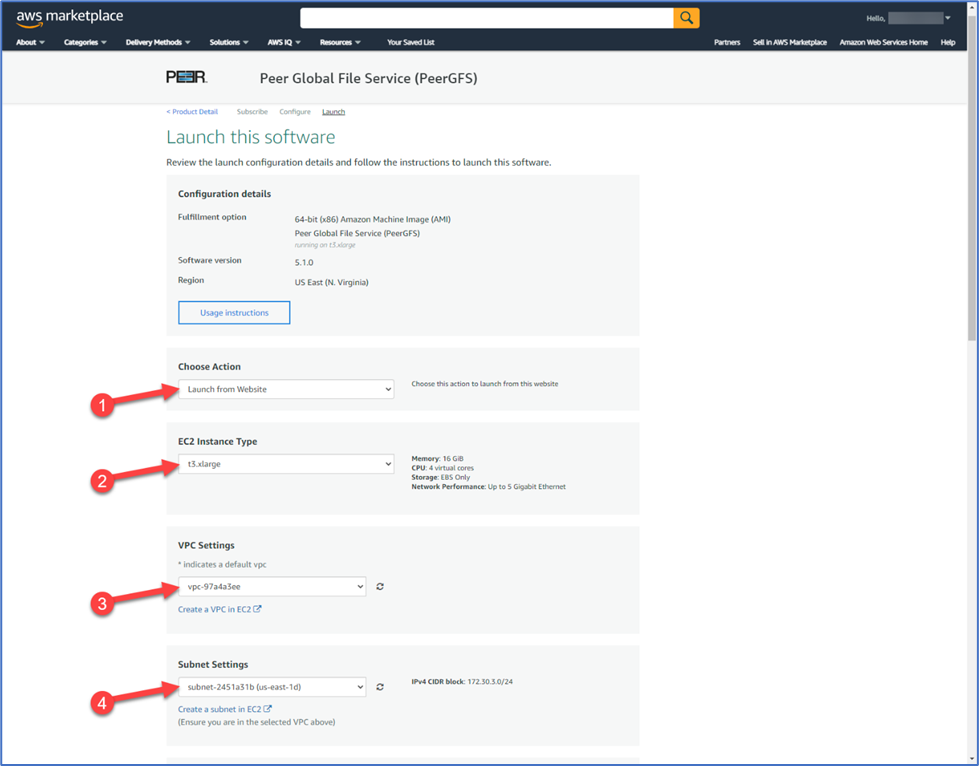Open the Choose Action dropdown
This screenshot has height=766, width=979.
pyautogui.click(x=287, y=389)
